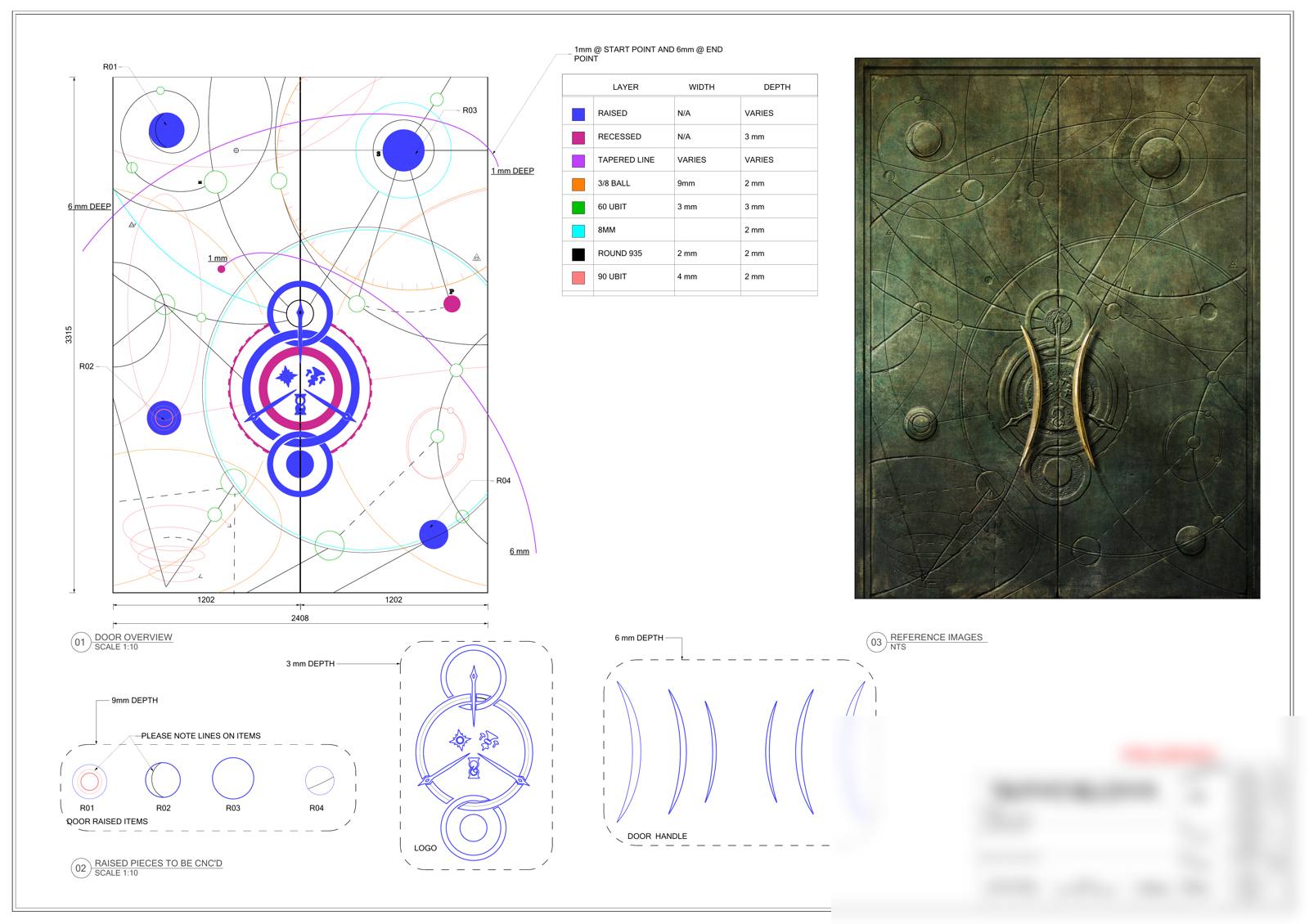The height and width of the screenshot is (924, 1309).
Task: Select the R01 raised piece outline drawing
Action: point(89,782)
